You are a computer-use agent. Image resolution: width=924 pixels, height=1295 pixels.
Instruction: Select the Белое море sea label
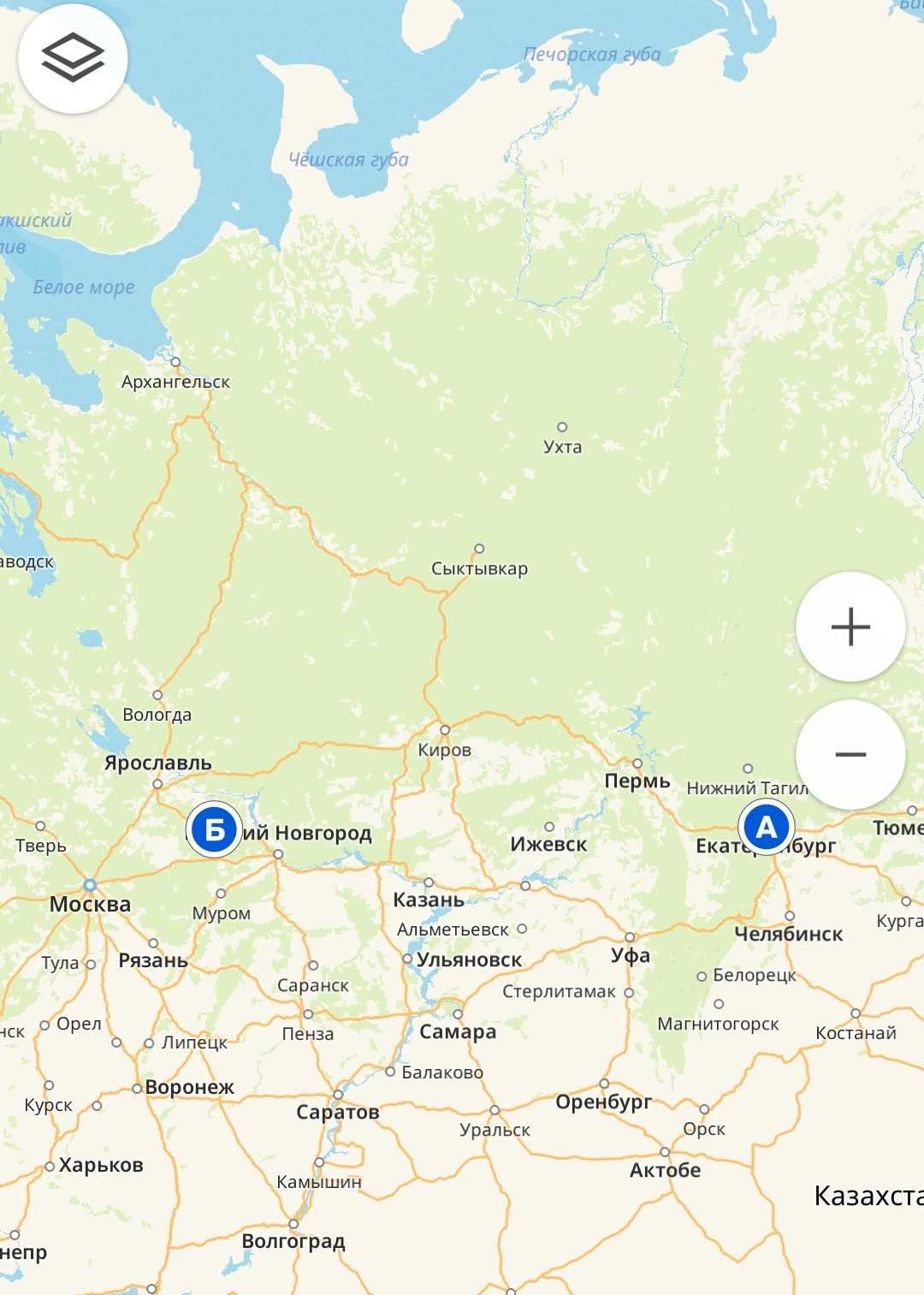click(x=84, y=288)
